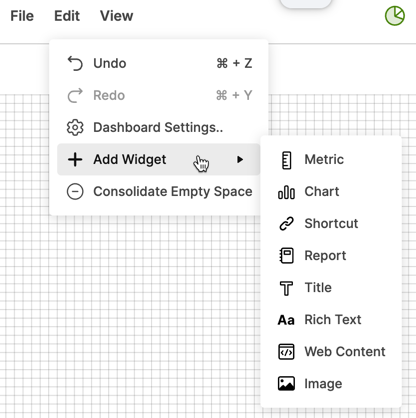This screenshot has width=416, height=418.
Task: Click an empty dashboard grid cell
Action: point(133,300)
